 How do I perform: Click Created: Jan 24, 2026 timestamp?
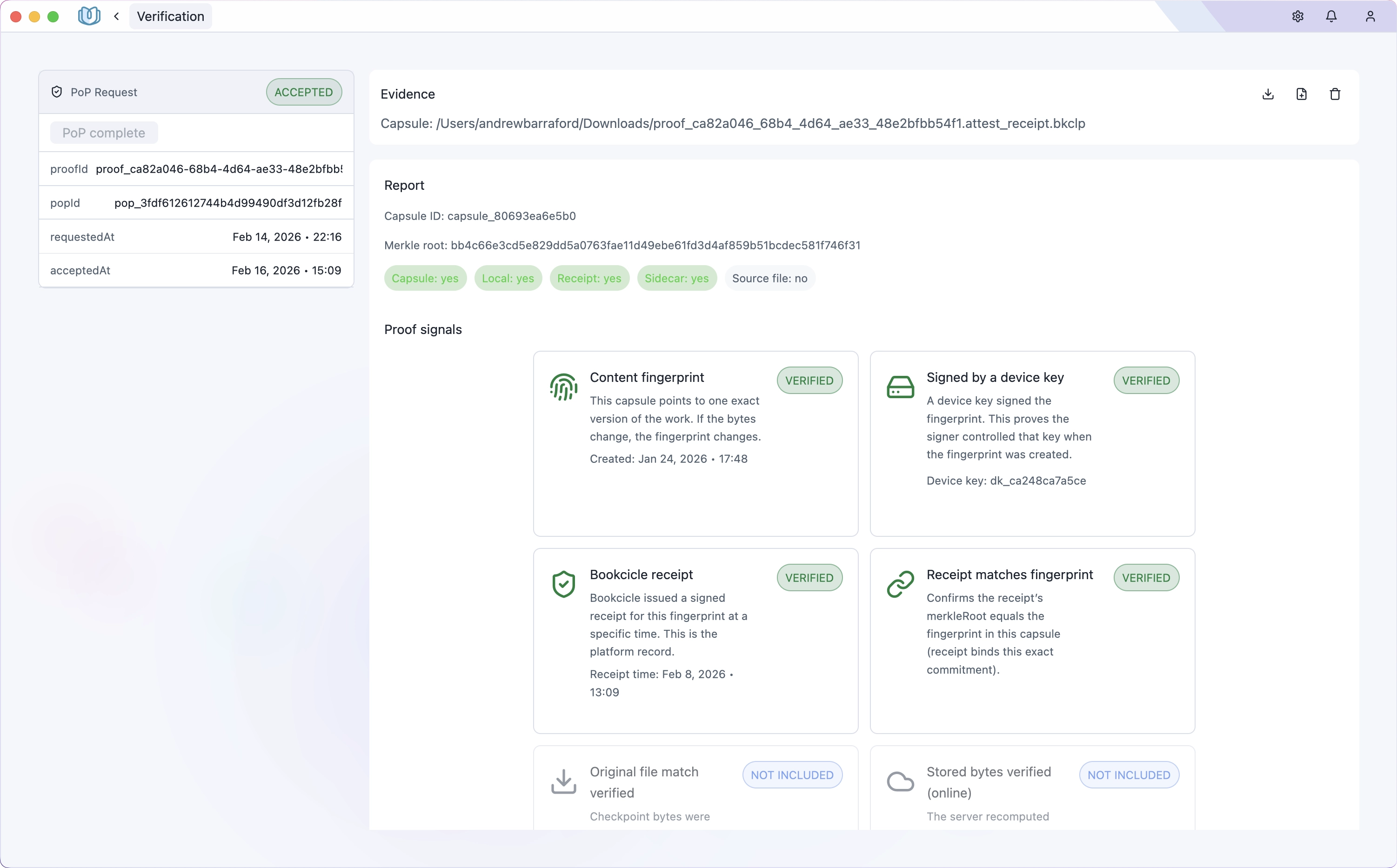click(x=668, y=459)
